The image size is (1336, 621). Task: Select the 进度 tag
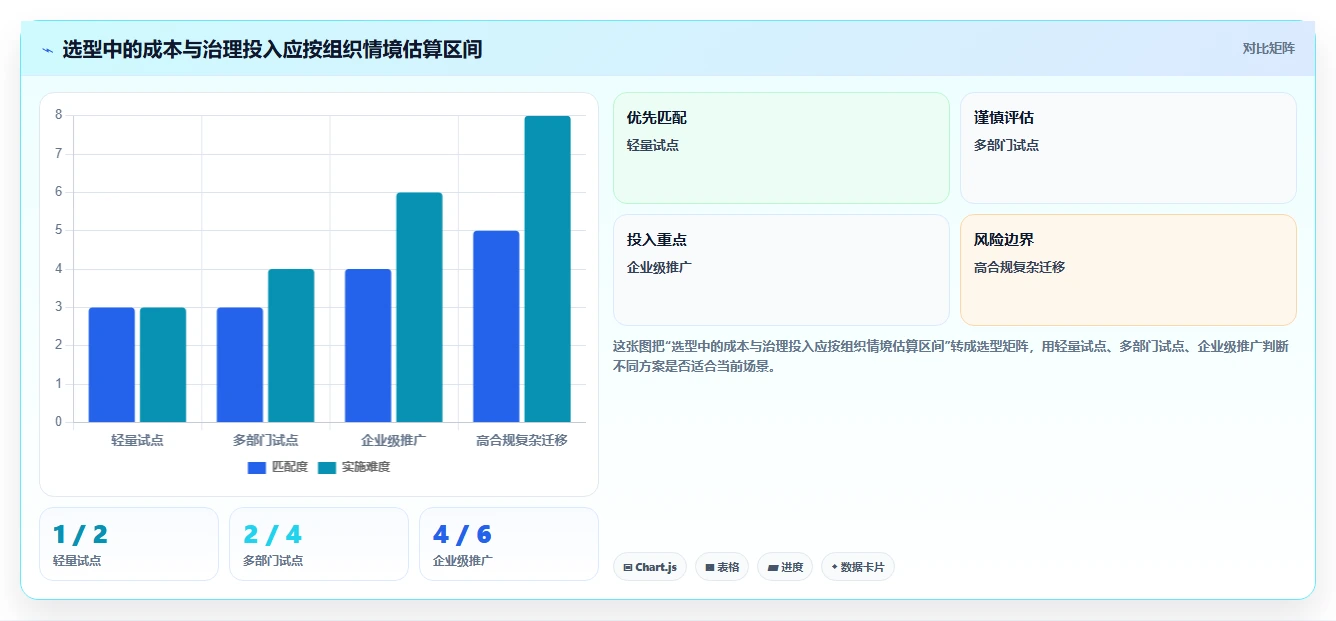785,567
